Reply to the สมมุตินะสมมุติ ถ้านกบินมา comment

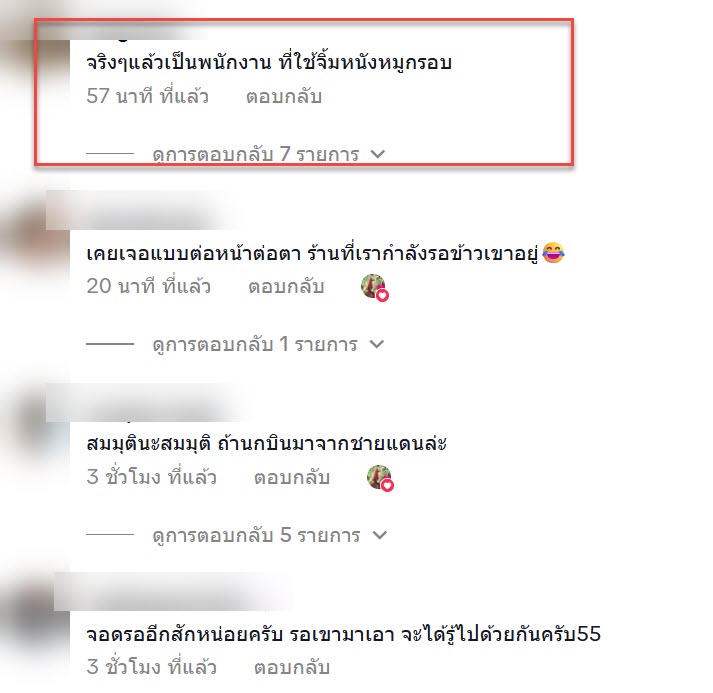pos(291,478)
